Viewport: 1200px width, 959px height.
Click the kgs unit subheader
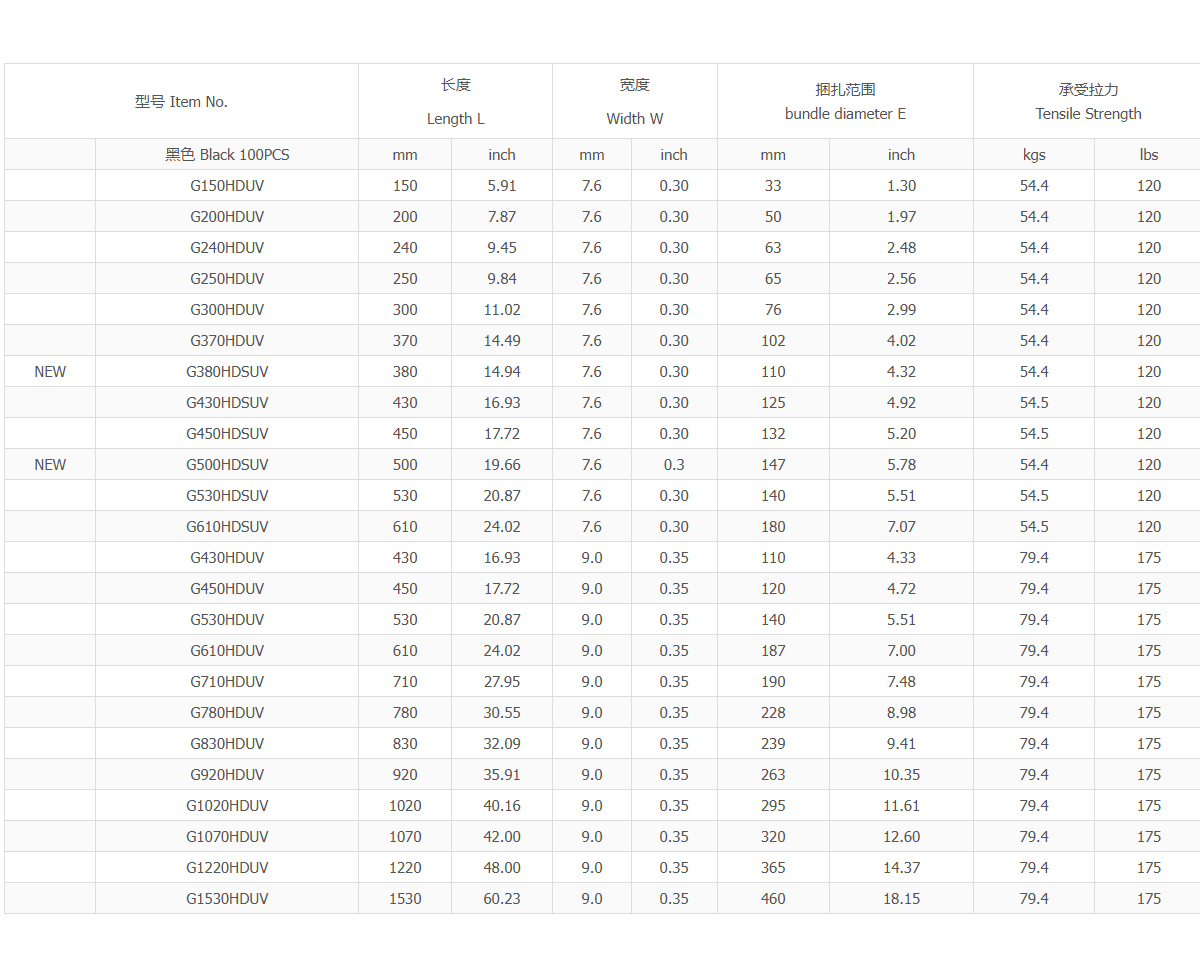coord(1034,155)
